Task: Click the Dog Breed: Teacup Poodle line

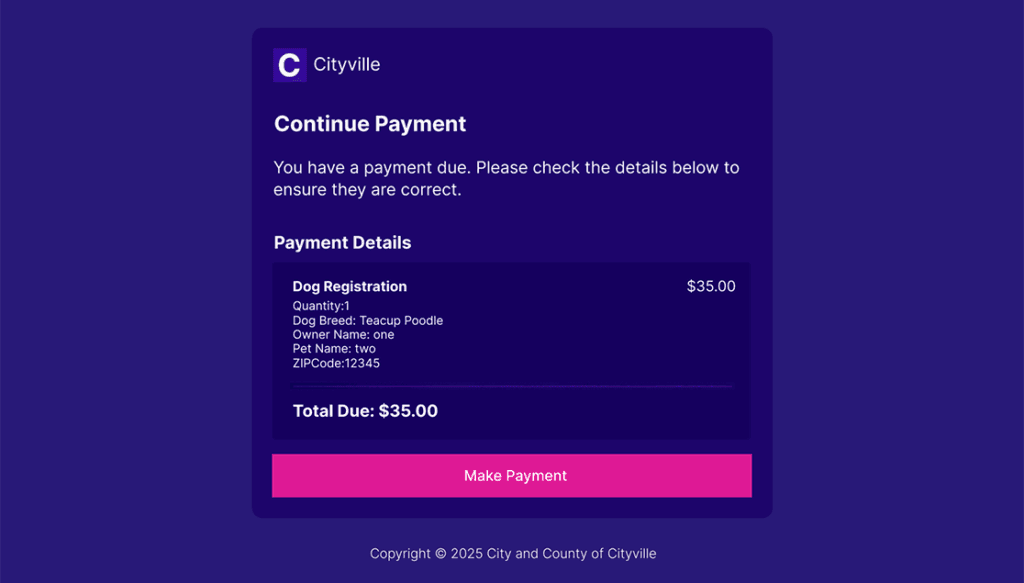Action: pyautogui.click(x=367, y=321)
